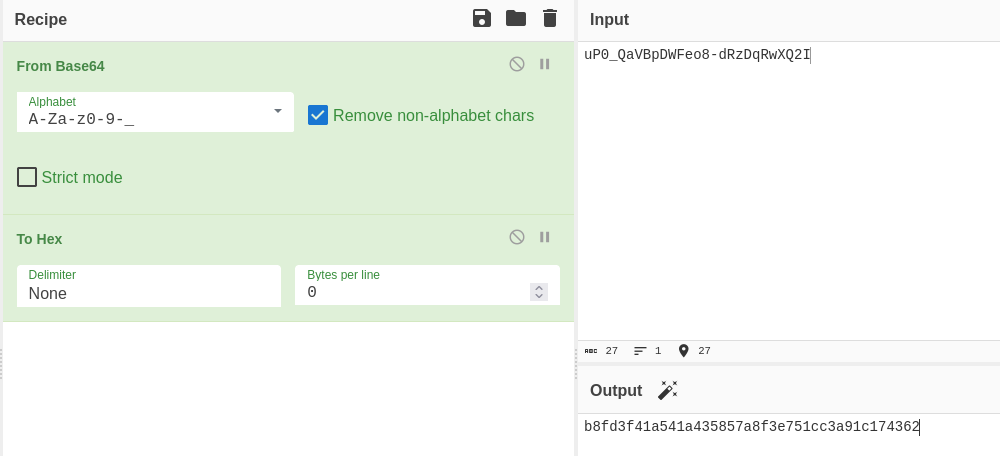This screenshot has height=456, width=1000.
Task: Disable the From Base64 operation
Action: [x=517, y=64]
